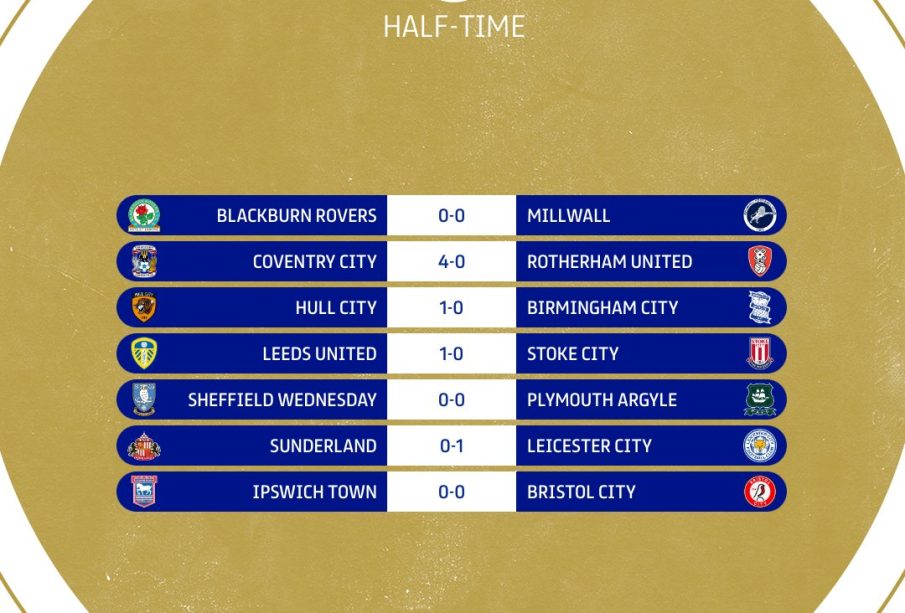905x613 pixels.
Task: Click the Millwall lion badge
Action: coord(760,215)
